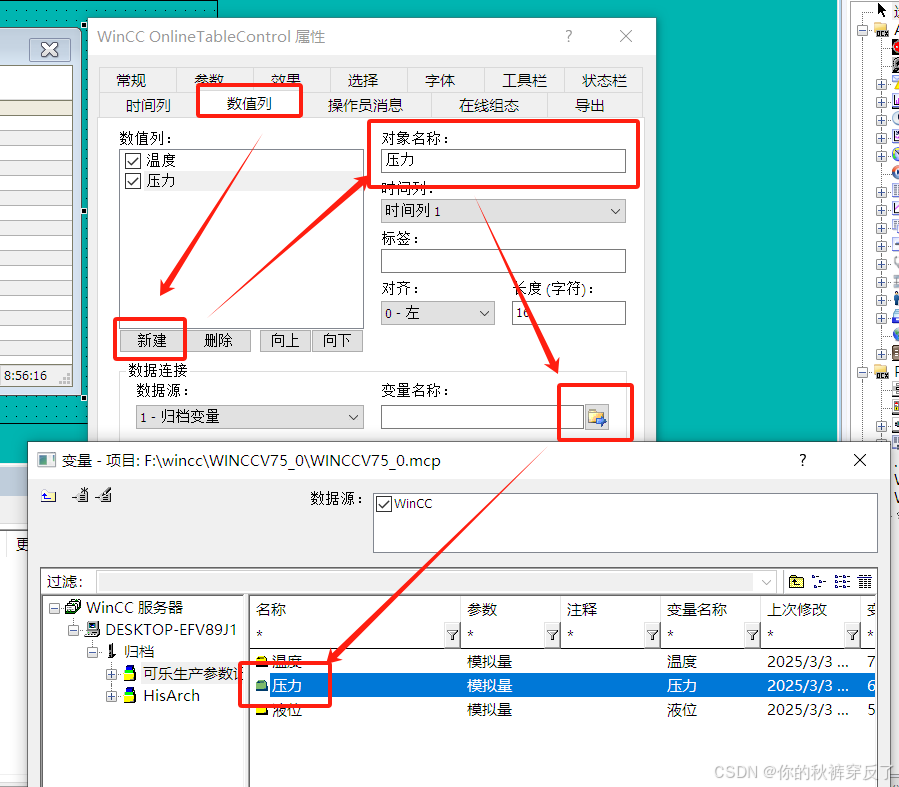Image resolution: width=899 pixels, height=787 pixels.
Task: Switch to the 时间列 tab
Action: click(x=148, y=105)
